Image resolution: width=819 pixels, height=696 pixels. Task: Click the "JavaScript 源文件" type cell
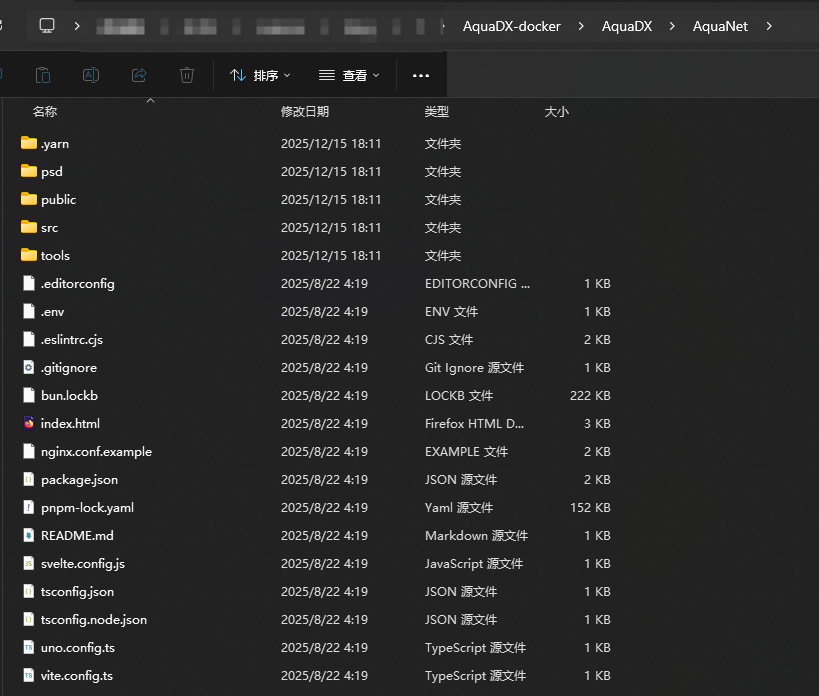click(474, 564)
